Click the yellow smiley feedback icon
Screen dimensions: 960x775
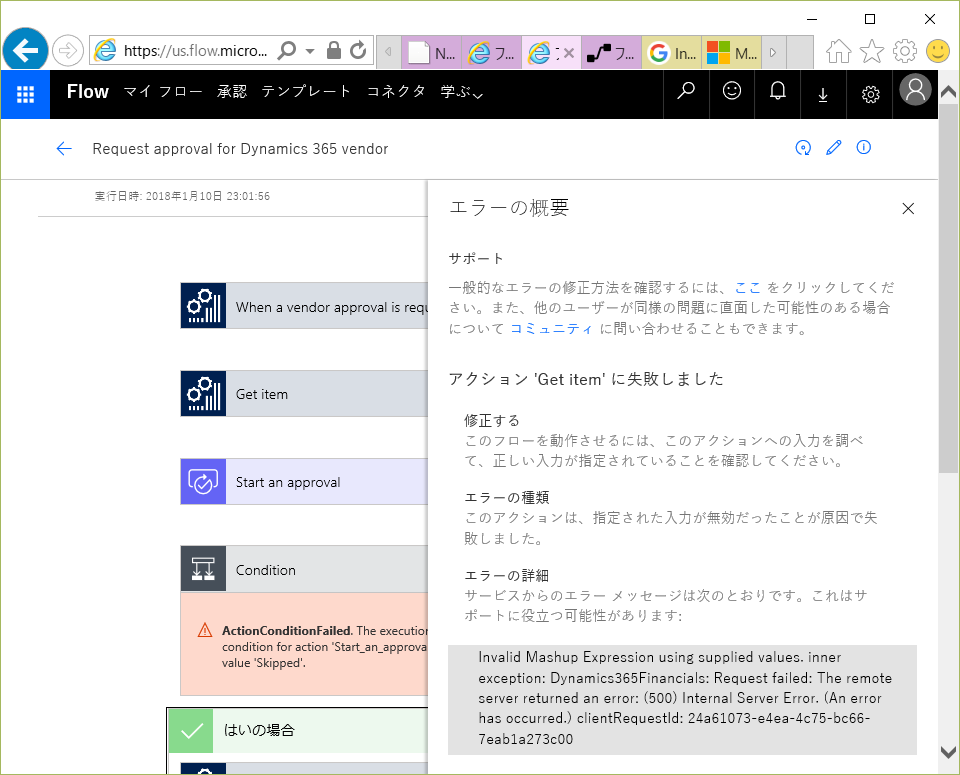(937, 51)
